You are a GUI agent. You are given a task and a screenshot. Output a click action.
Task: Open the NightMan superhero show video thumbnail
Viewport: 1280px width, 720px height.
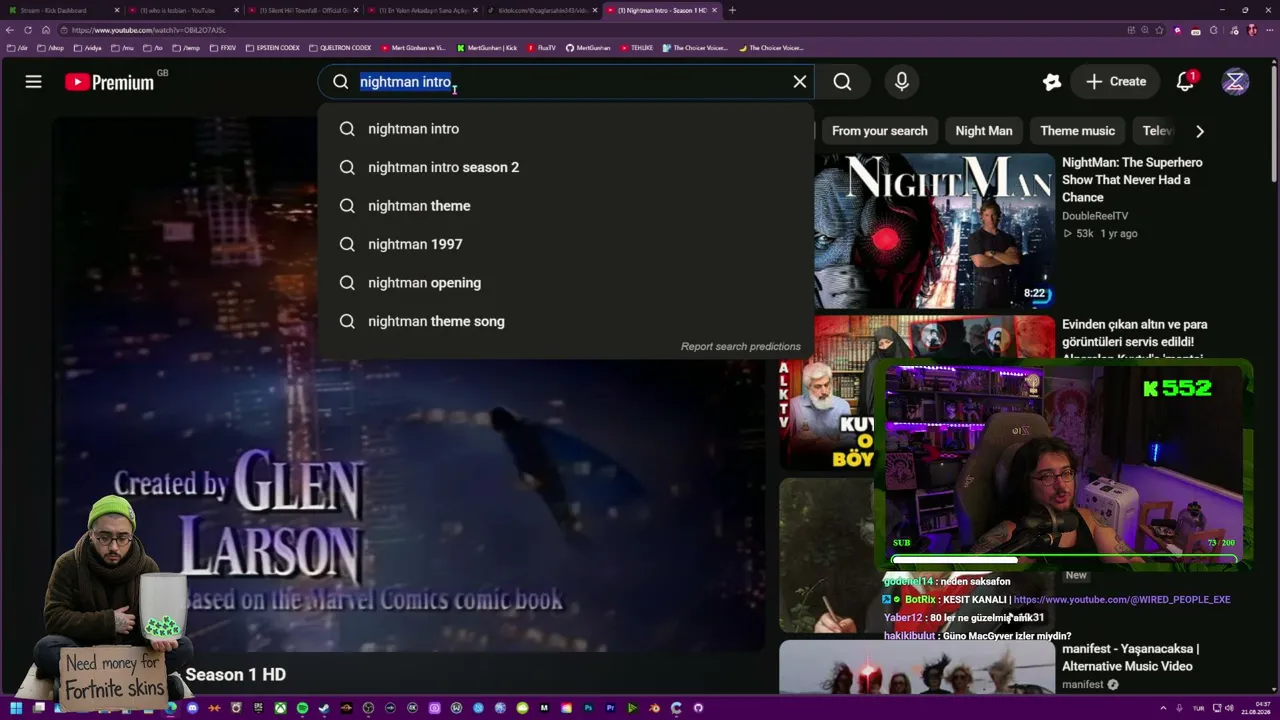[934, 231]
